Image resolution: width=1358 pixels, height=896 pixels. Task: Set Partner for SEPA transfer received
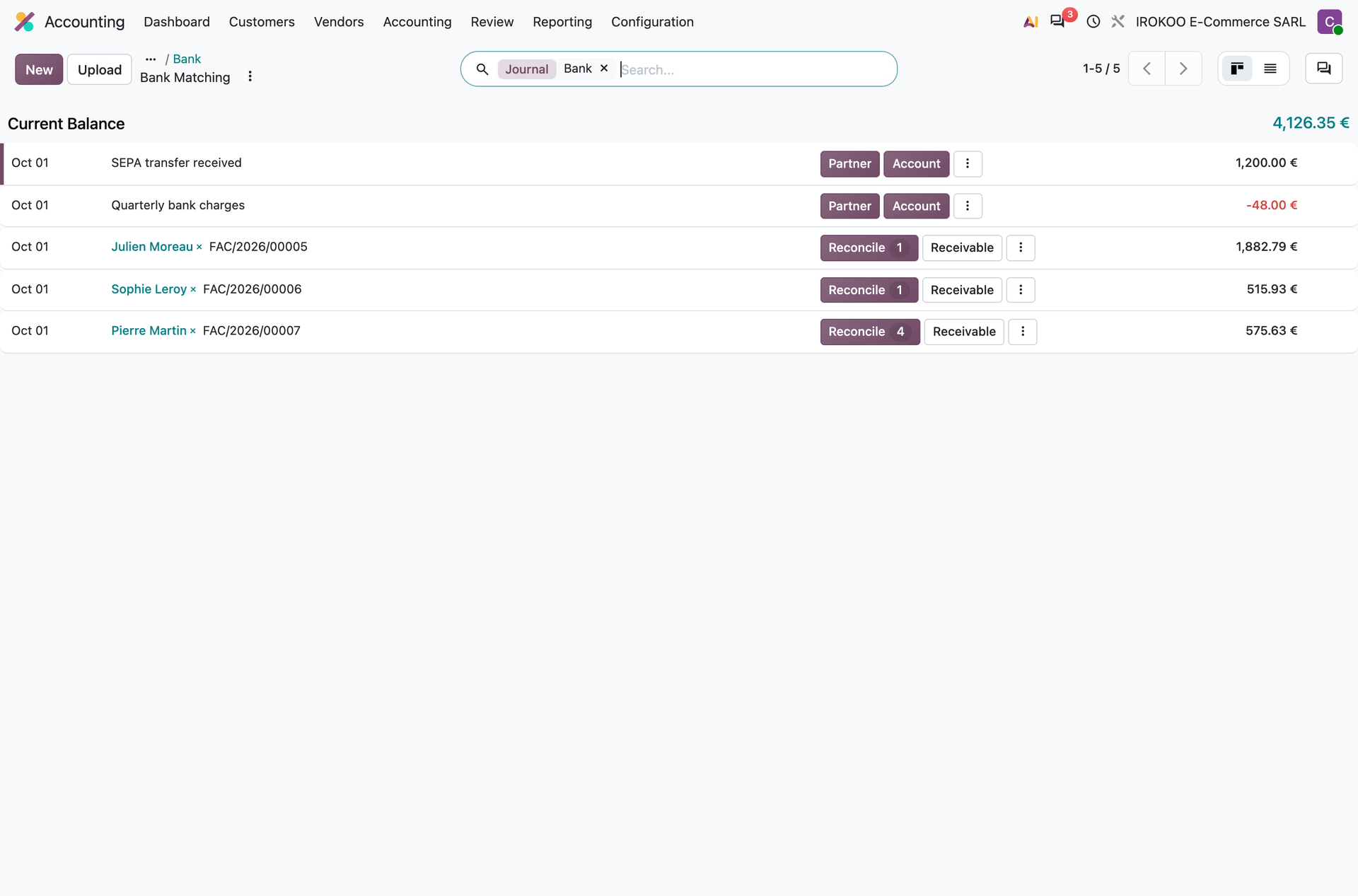point(849,164)
